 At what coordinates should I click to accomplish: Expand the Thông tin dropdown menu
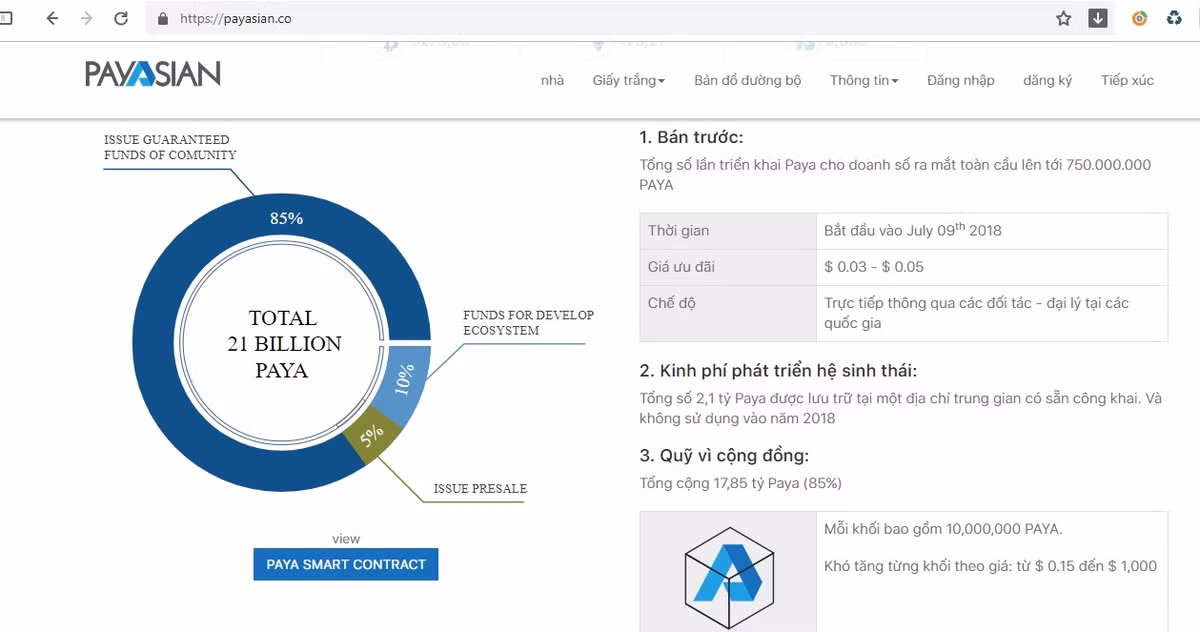[863, 80]
